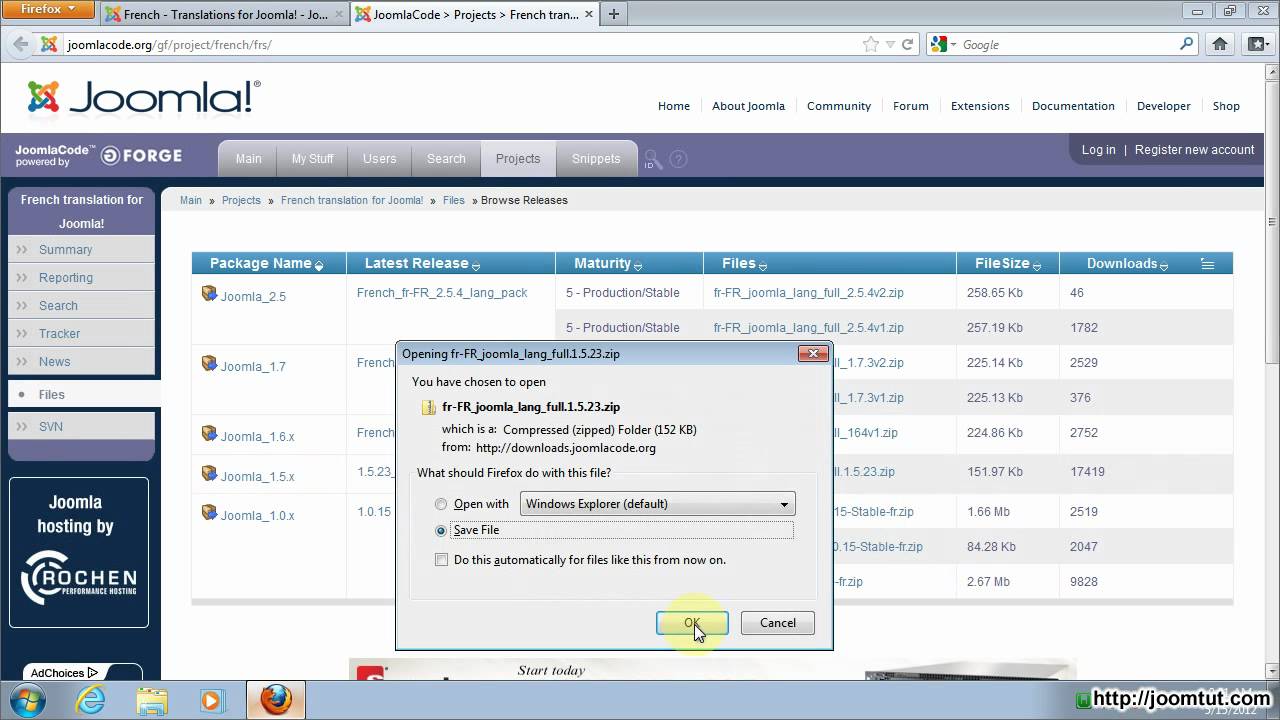Open Windows Explorer folder in taskbar
The width and height of the screenshot is (1280, 720).
click(x=152, y=700)
